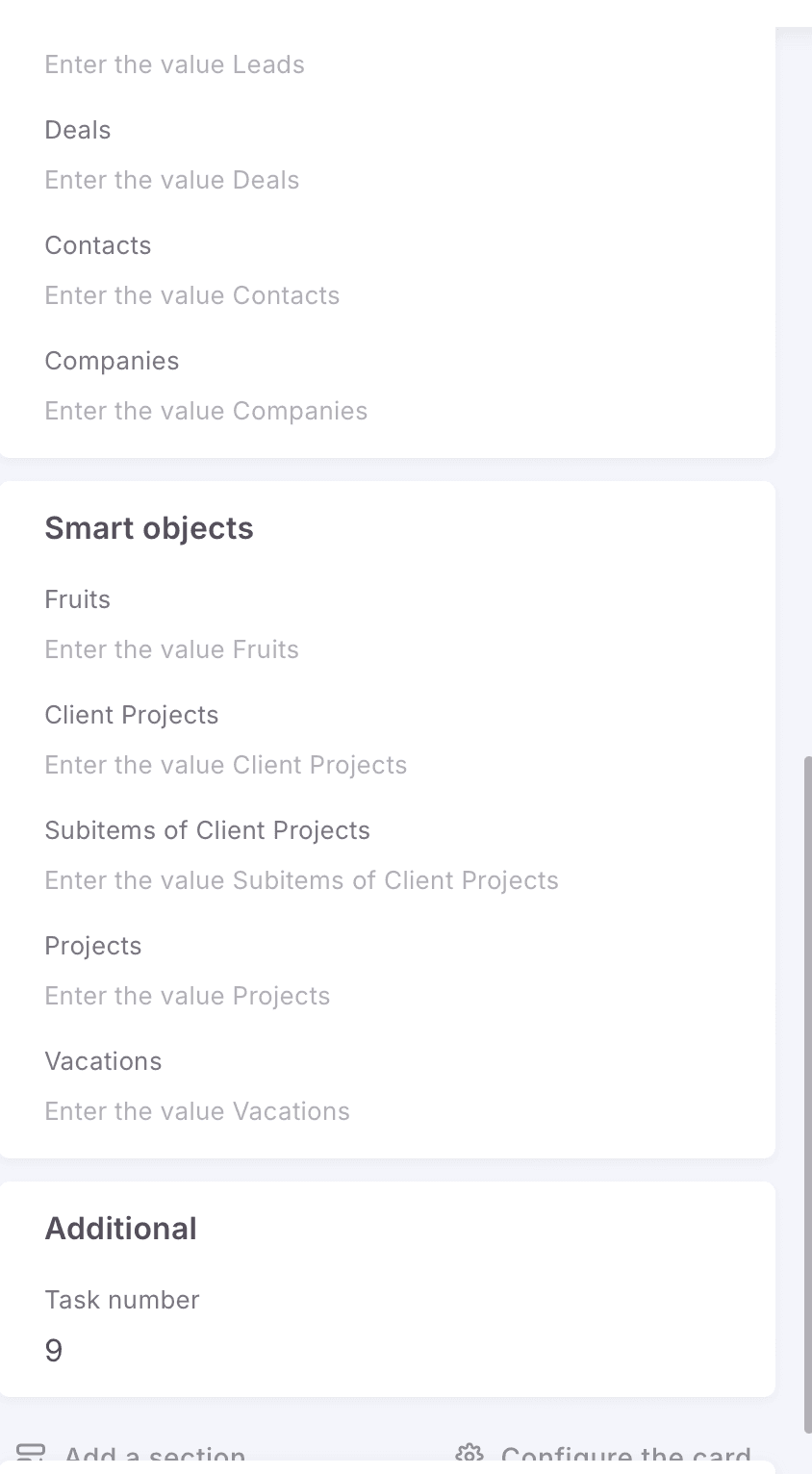Click the Fruits field label
The image size is (812, 1474).
click(77, 599)
